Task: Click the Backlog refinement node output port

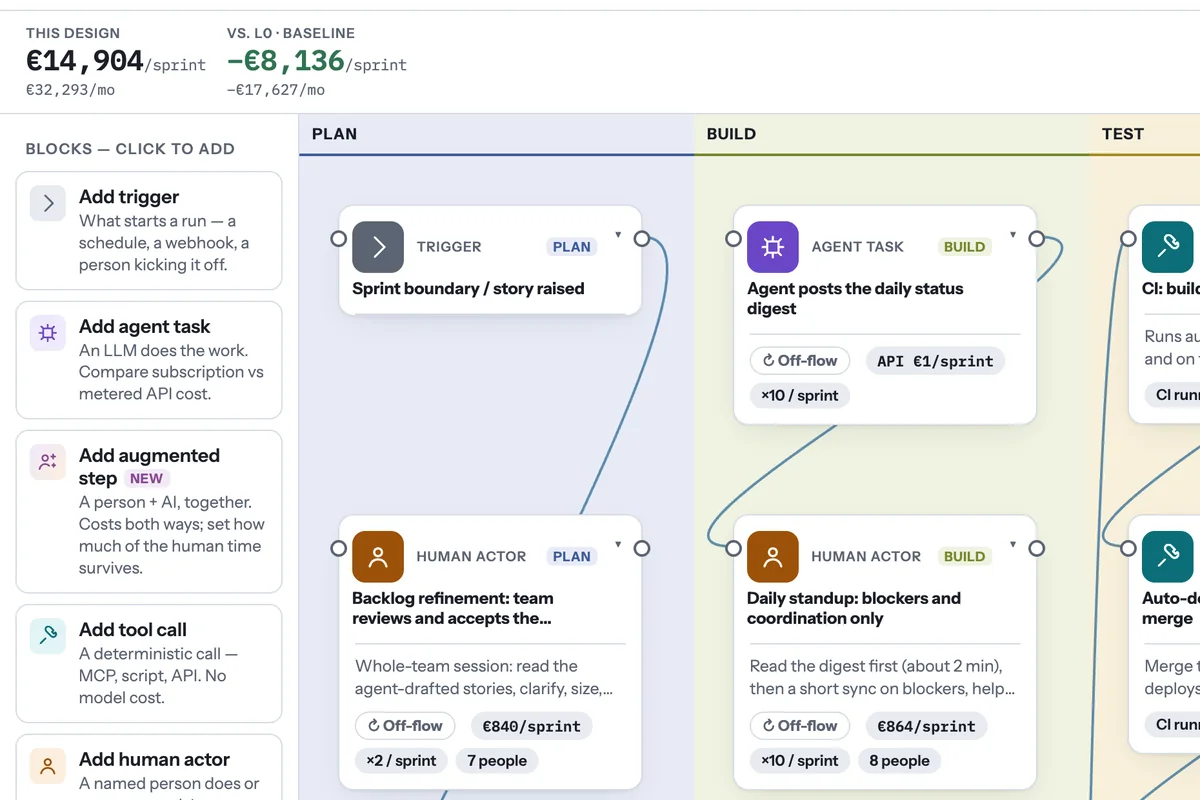Action: (642, 548)
